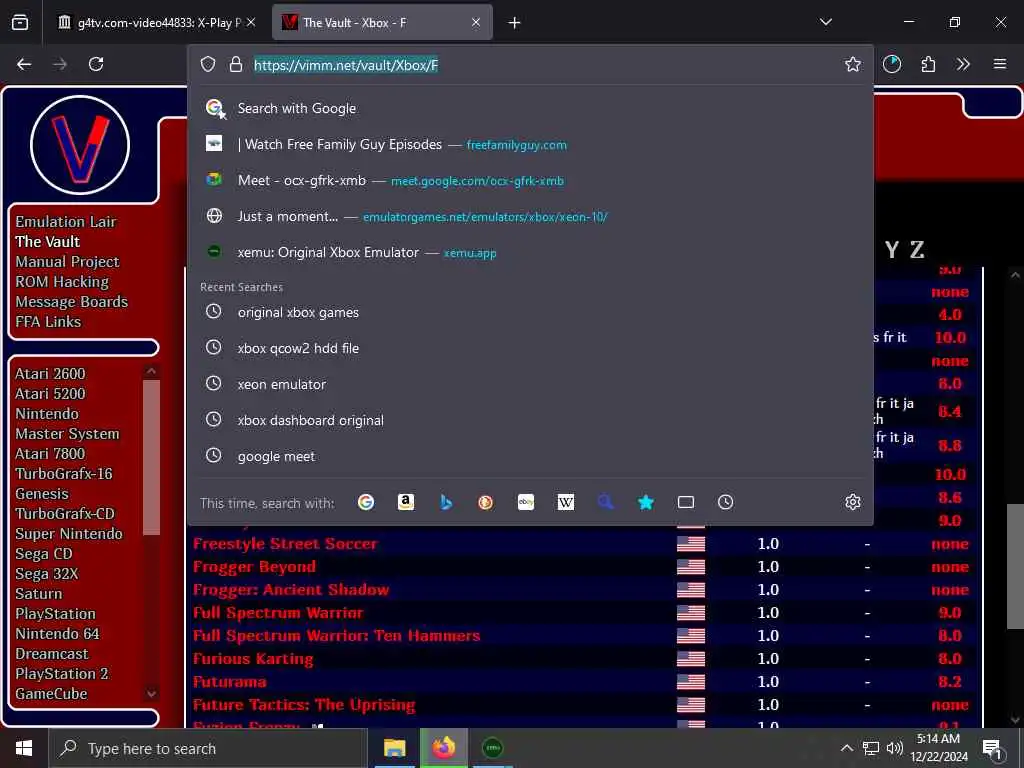Open FFA Links sidebar link
The image size is (1024, 768).
click(x=48, y=322)
